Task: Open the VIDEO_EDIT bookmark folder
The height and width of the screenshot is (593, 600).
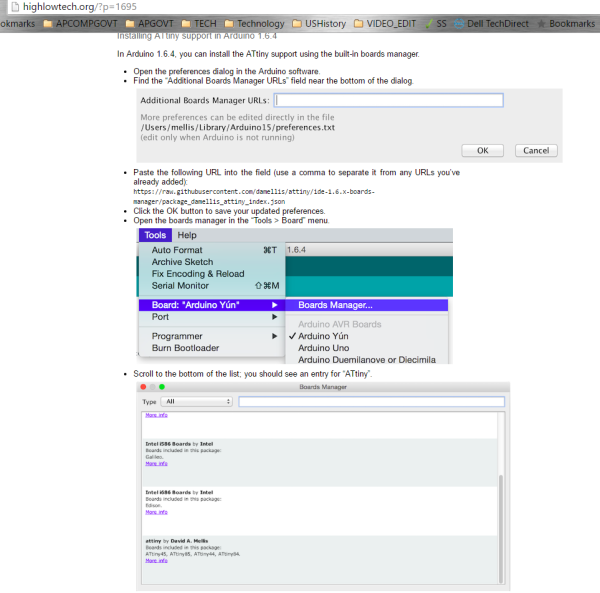Action: (x=385, y=24)
